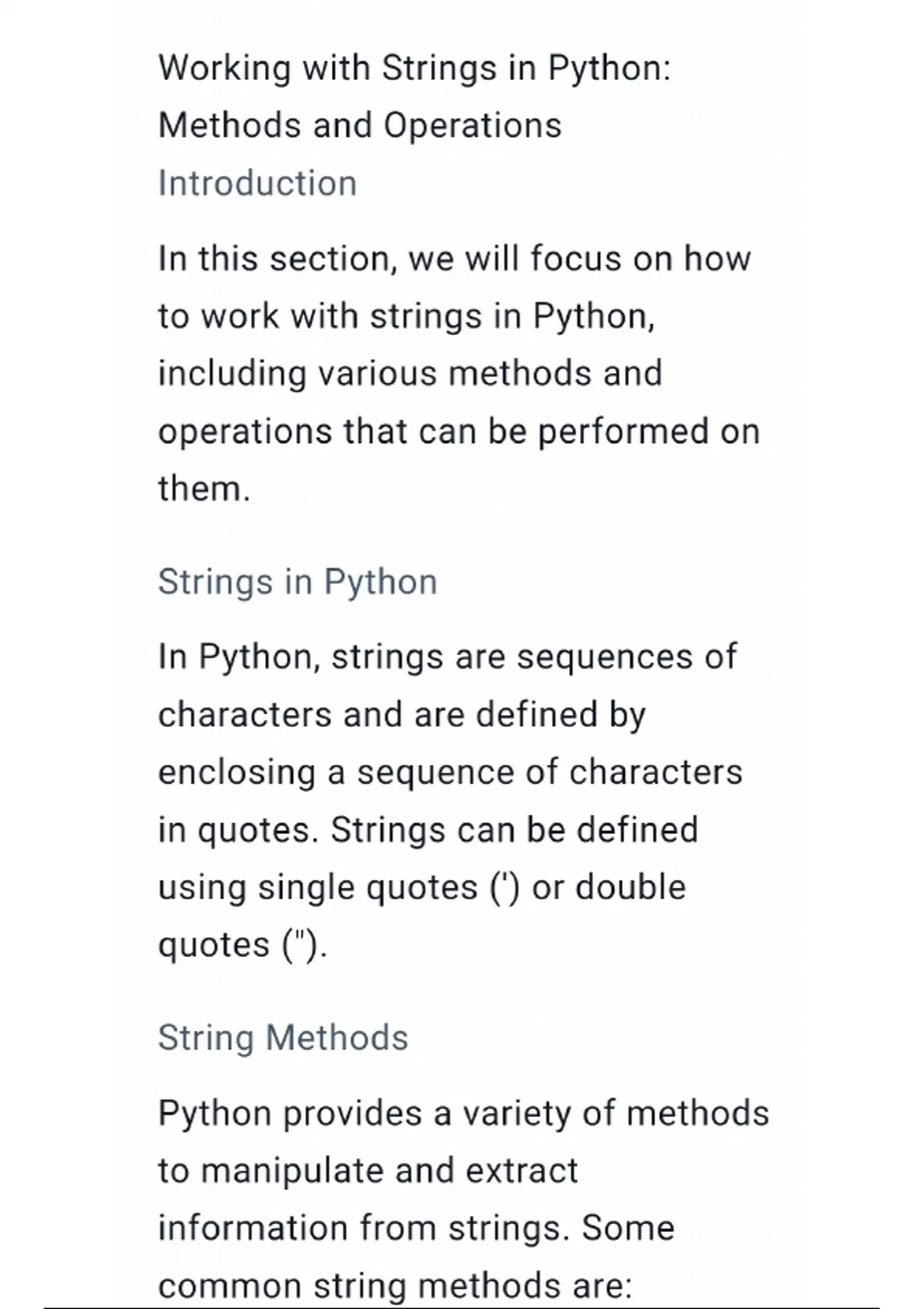Click the title line "Working with Strings in Python:"
Viewport: 924px width, 1309px height.
[414, 69]
